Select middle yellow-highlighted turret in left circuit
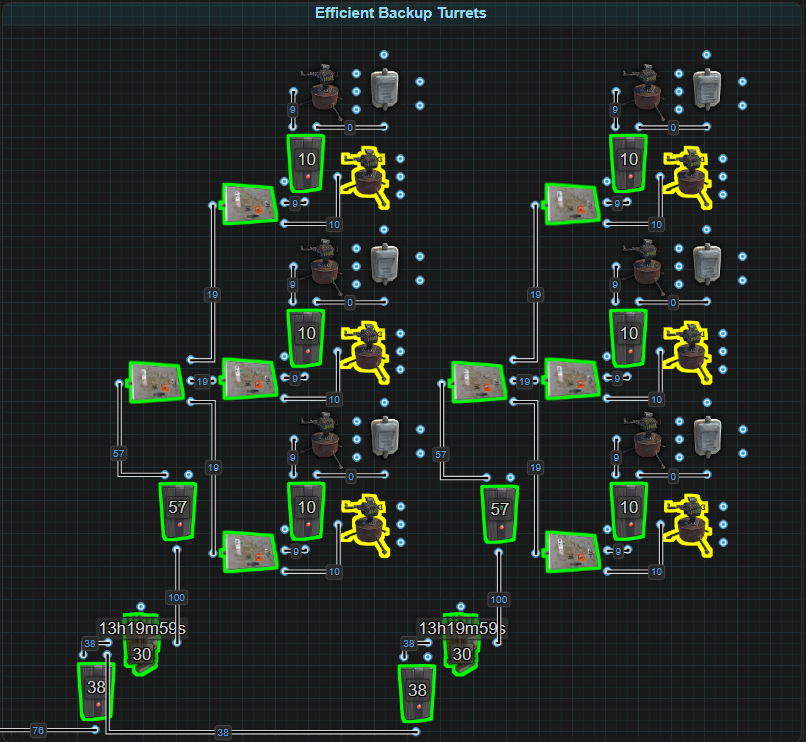The image size is (806, 742). pos(366,352)
